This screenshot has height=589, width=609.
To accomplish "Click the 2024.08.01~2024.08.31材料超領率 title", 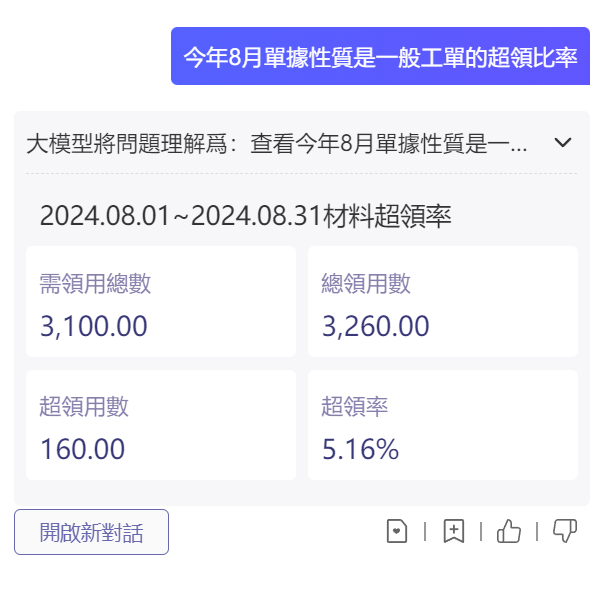I will click(245, 216).
